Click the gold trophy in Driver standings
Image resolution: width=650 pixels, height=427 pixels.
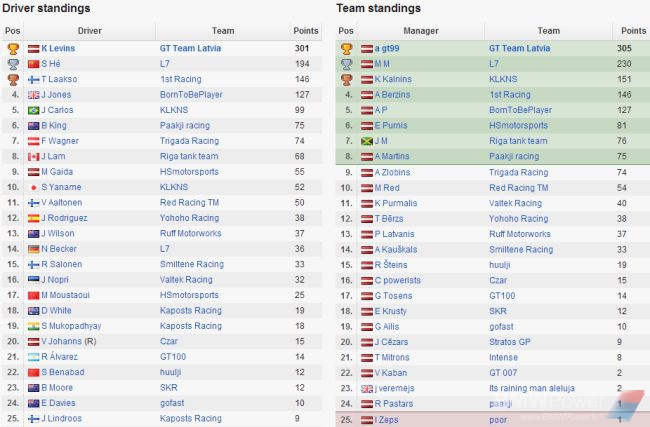[x=13, y=49]
